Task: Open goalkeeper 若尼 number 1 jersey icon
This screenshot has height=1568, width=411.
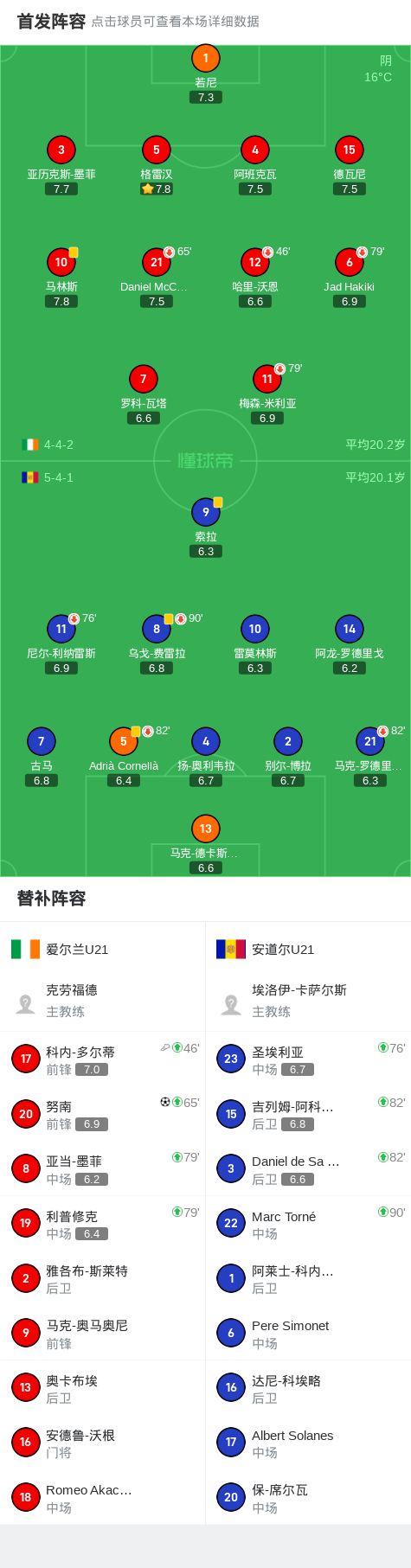Action: [205, 59]
